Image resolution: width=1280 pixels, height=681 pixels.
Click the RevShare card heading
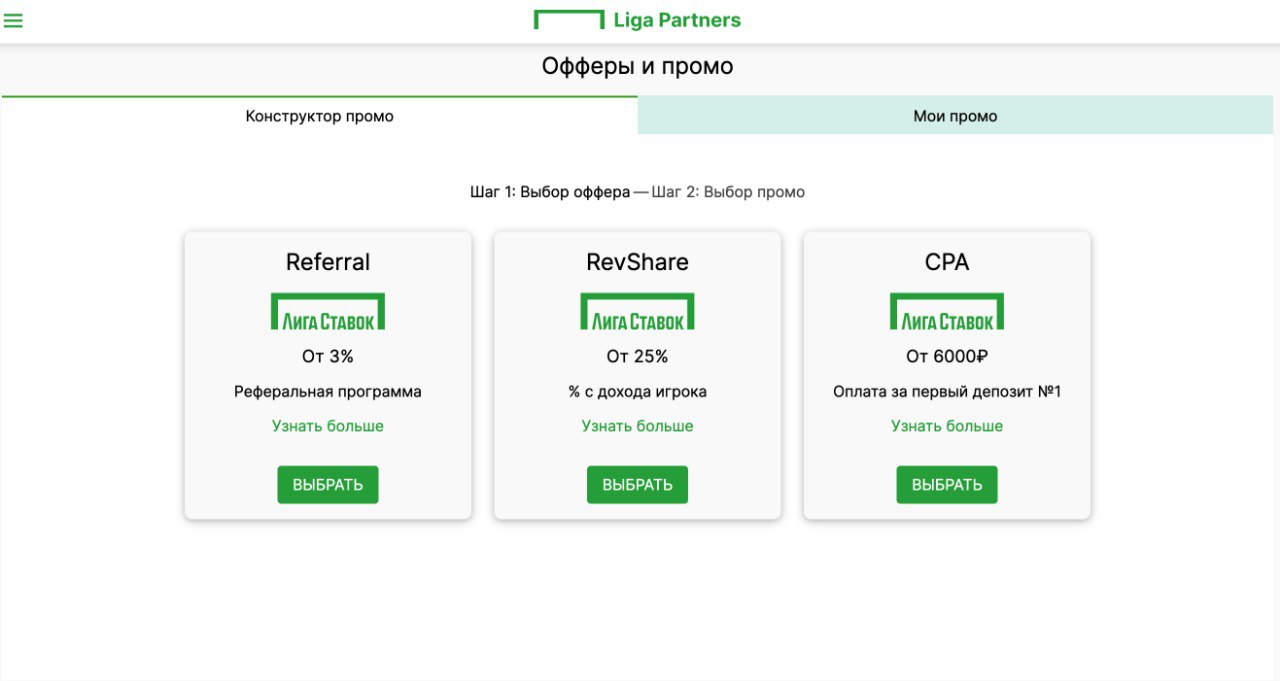(x=637, y=262)
